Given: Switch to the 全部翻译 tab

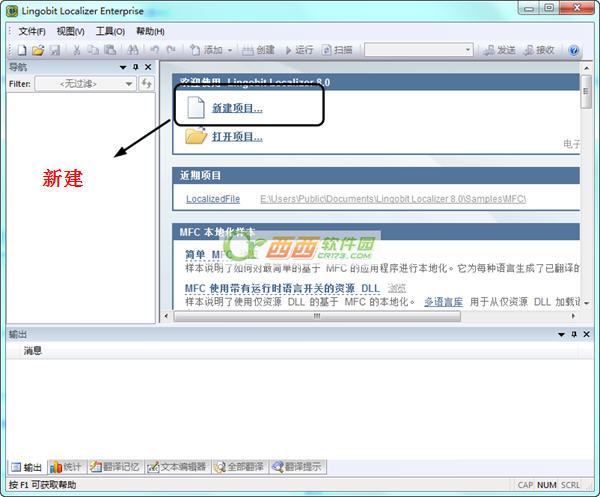Looking at the screenshot, I should pos(240,467).
